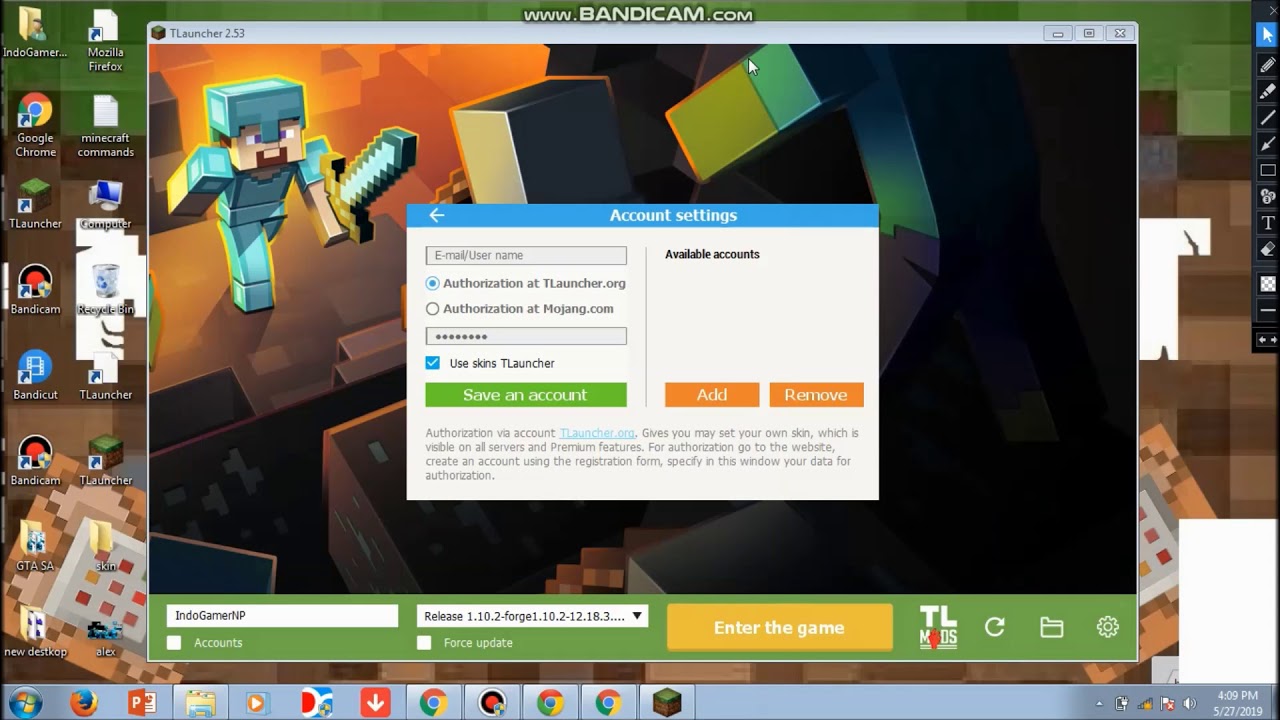The image size is (1280, 720).
Task: Open Firefox from taskbar
Action: point(84,703)
